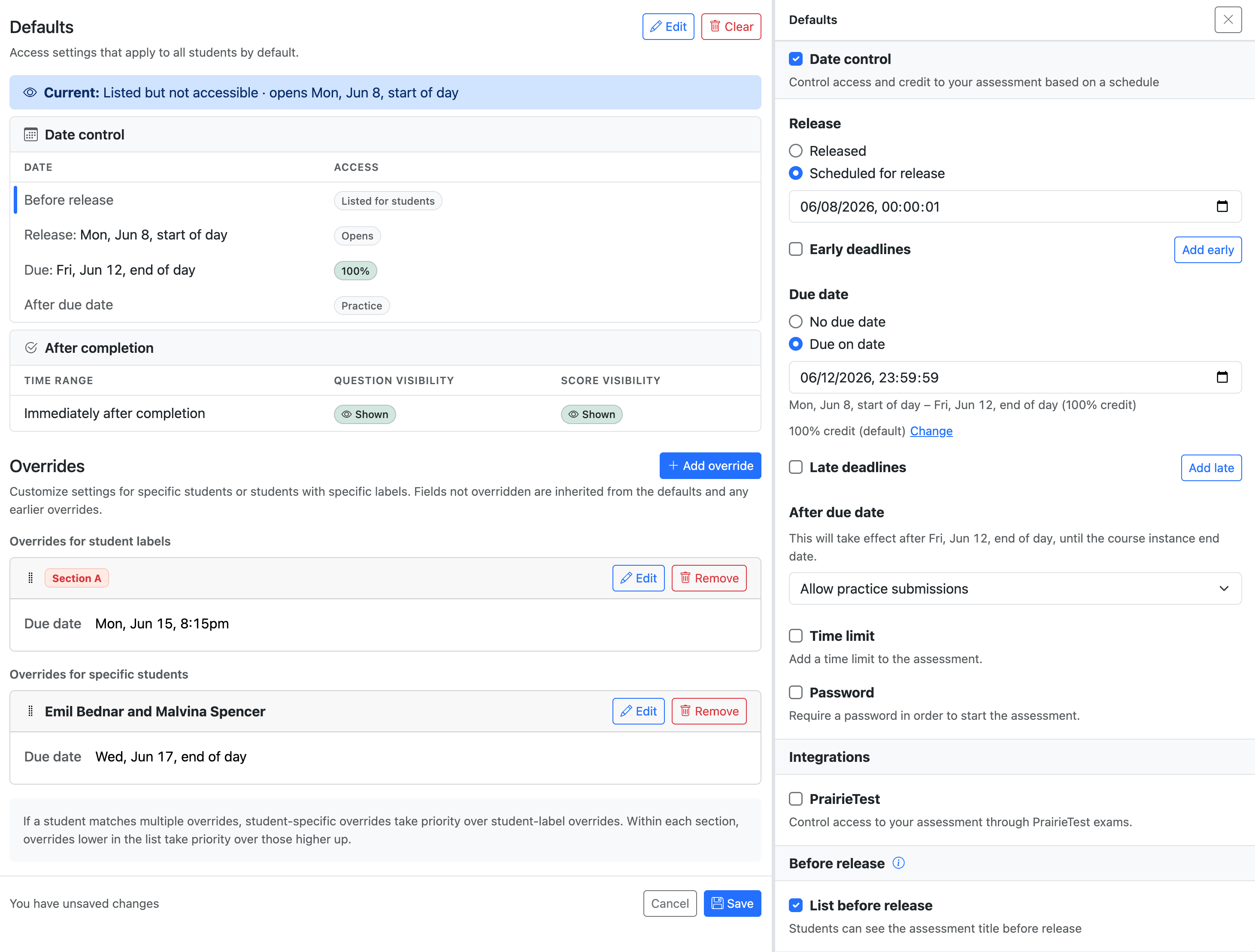Click the calendar icon next to Date control heading
This screenshot has height=952, width=1255.
click(x=30, y=134)
